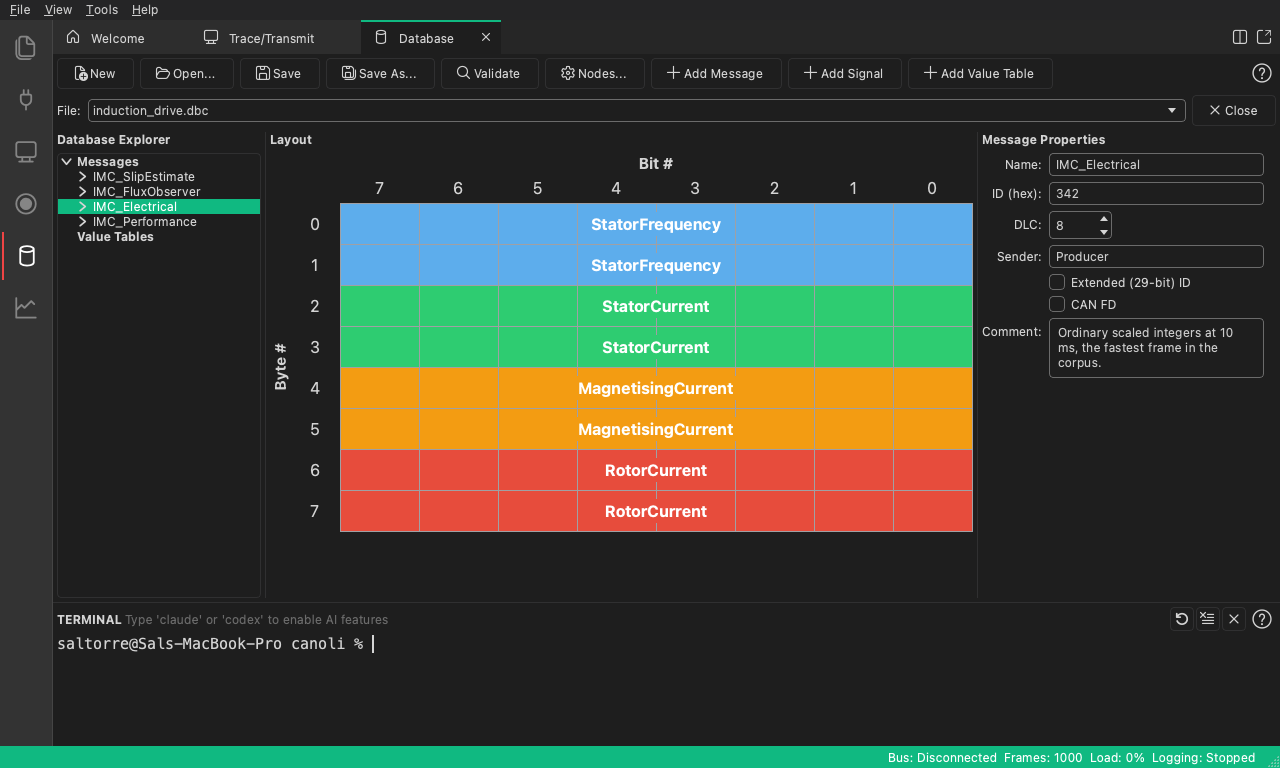Click the blue StatorFrequency row in byte 0

point(656,224)
